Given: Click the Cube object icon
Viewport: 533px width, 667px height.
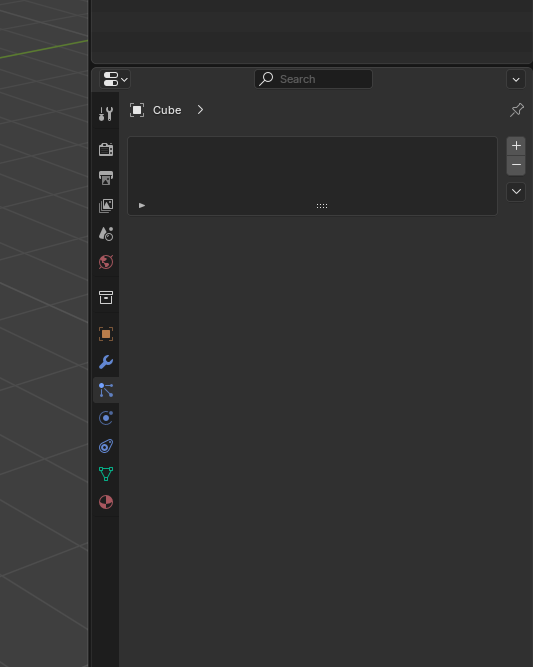Looking at the screenshot, I should (x=137, y=110).
